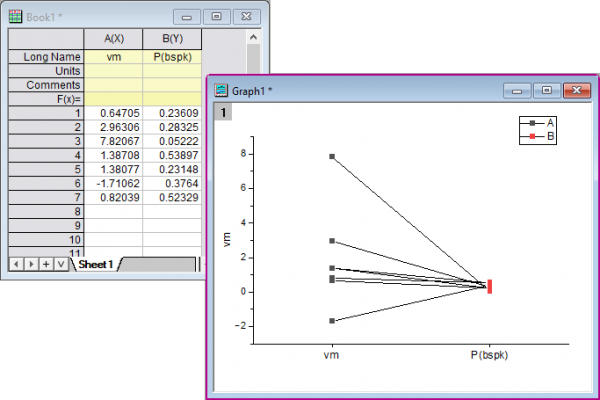
Task: Select cell with value 0.28325
Action: tap(172, 127)
